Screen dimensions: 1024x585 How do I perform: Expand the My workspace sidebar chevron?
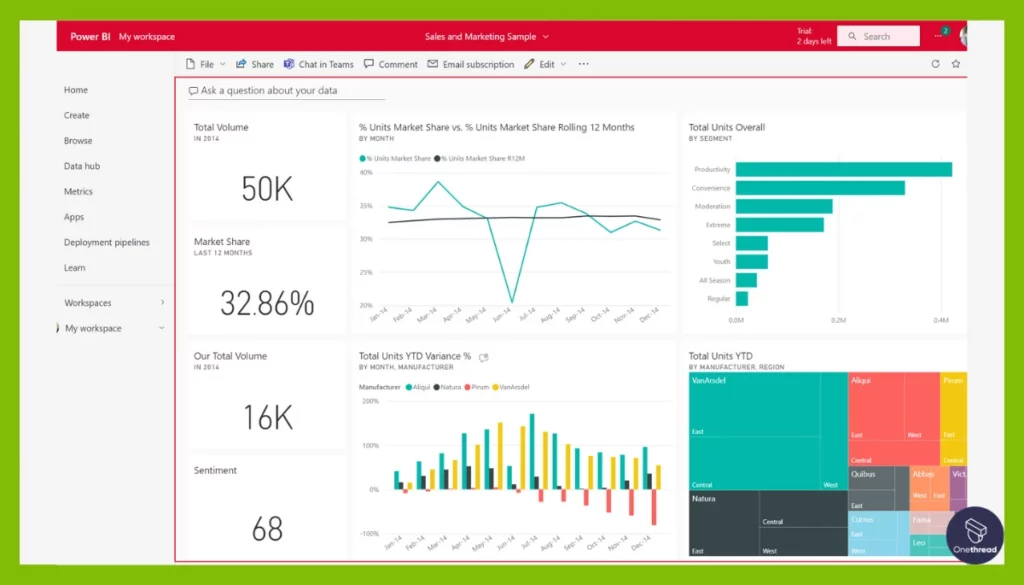tap(161, 328)
